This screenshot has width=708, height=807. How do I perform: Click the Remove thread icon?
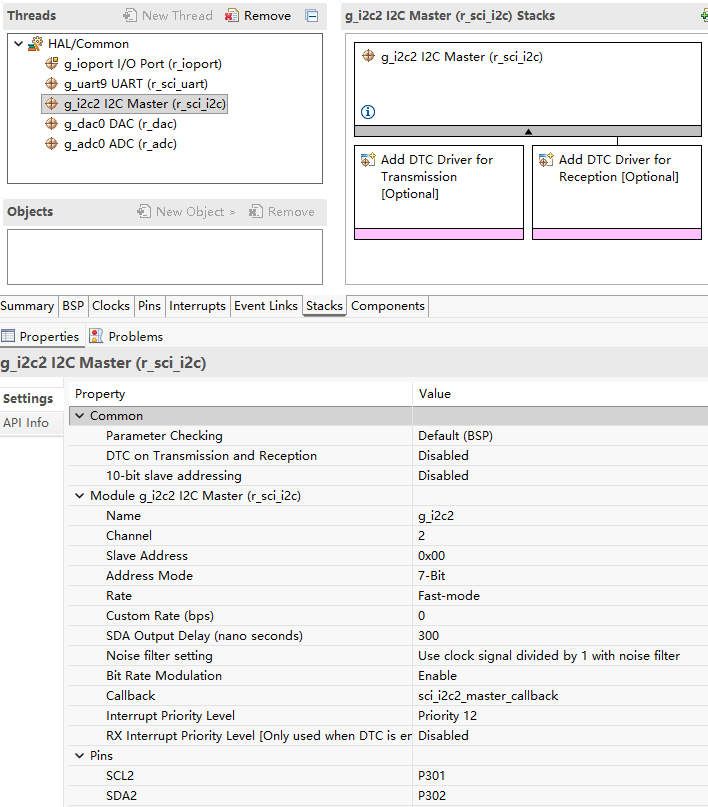click(x=232, y=15)
